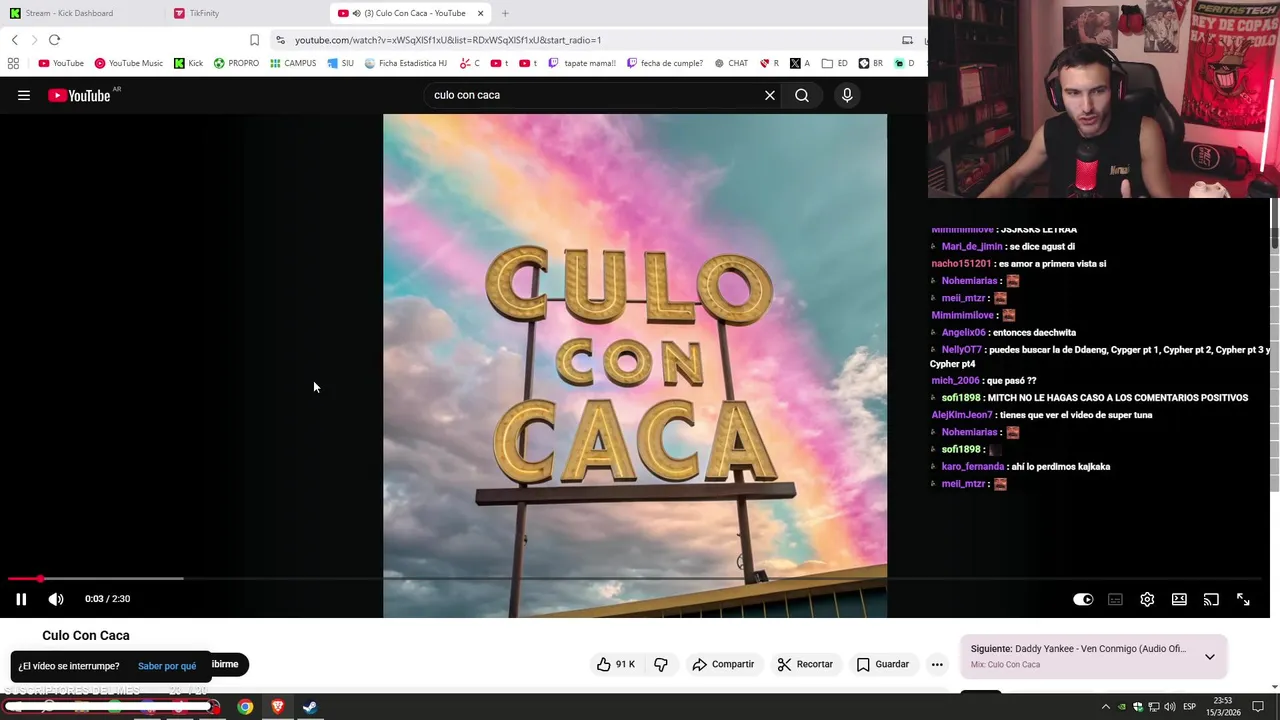The width and height of the screenshot is (1280, 720).
Task: Click chat username sofi1898 message about MITCH
Action: click(961, 398)
